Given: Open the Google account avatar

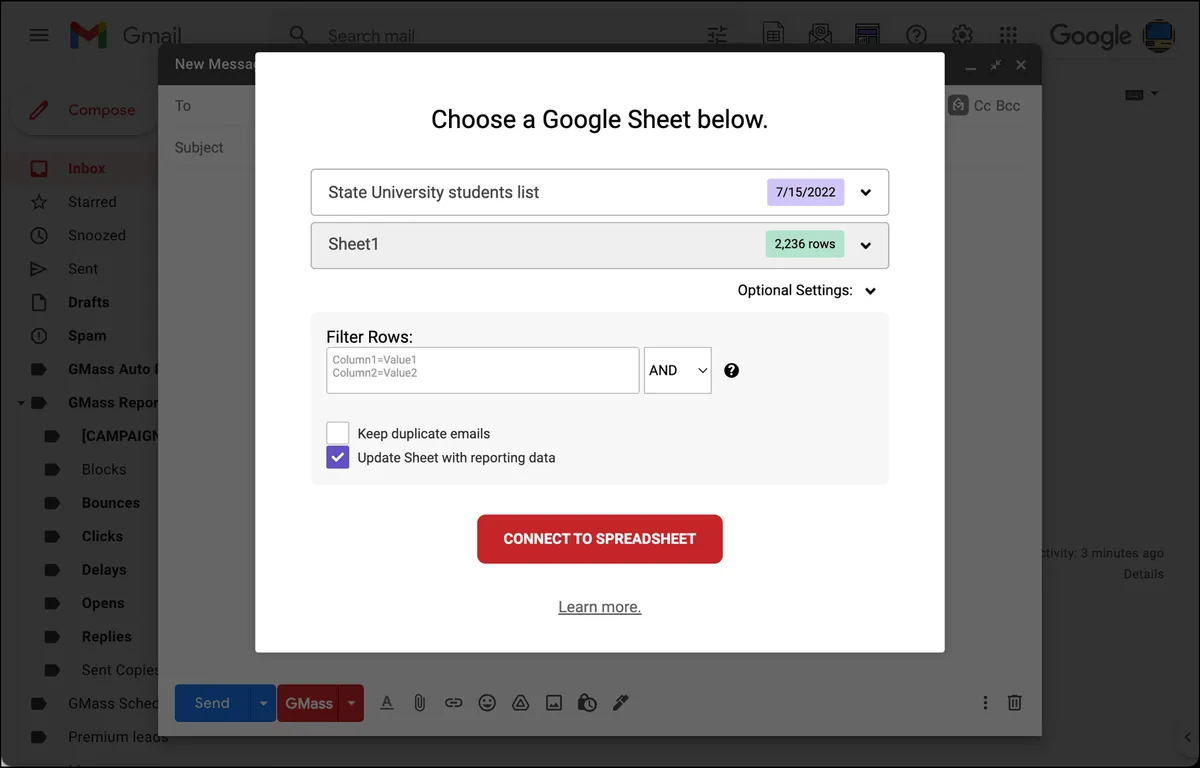Looking at the screenshot, I should (x=1159, y=35).
